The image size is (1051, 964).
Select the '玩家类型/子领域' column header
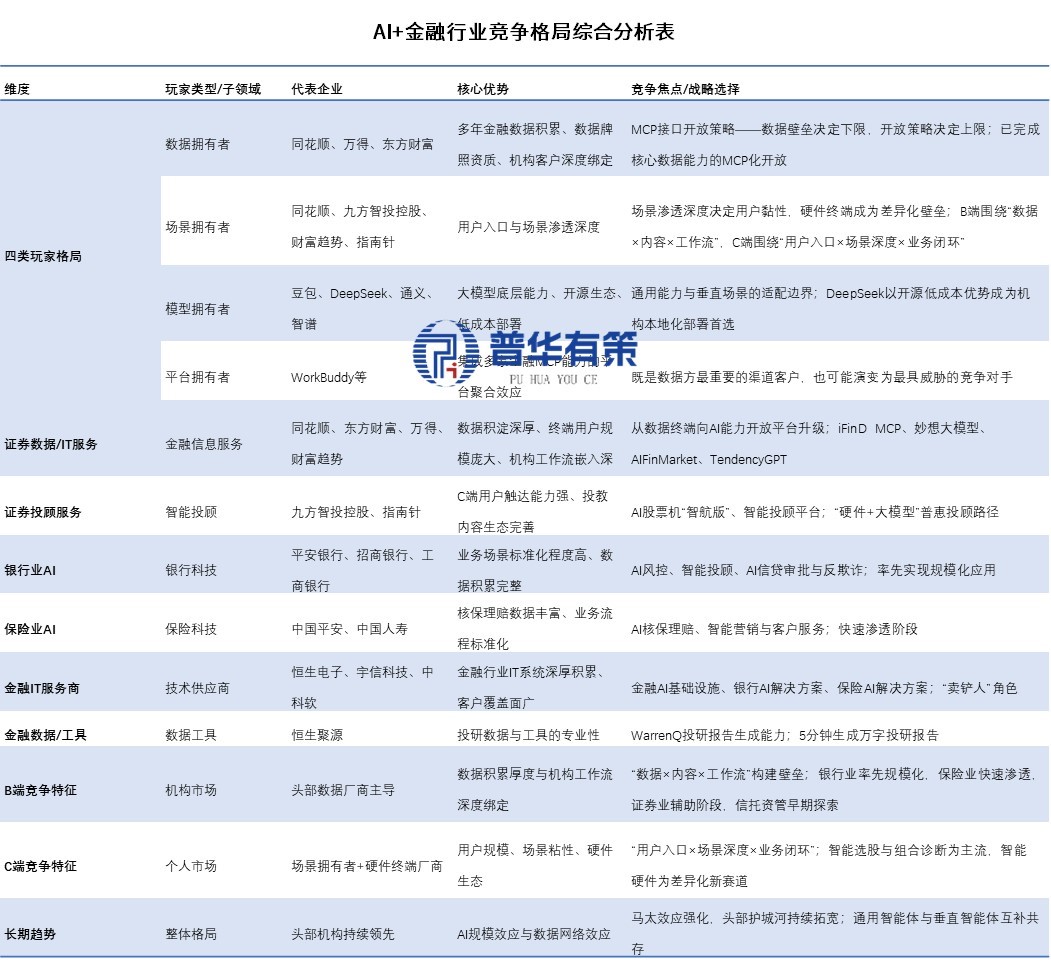[x=213, y=89]
